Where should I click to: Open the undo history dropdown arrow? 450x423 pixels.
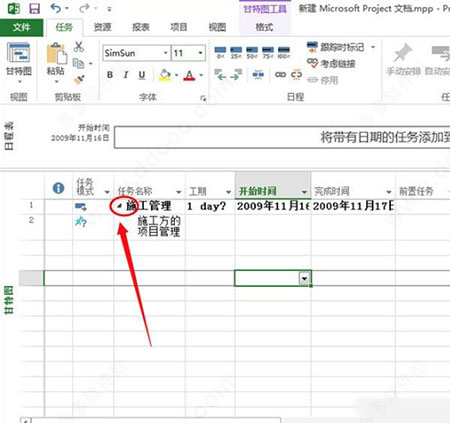coord(67,8)
